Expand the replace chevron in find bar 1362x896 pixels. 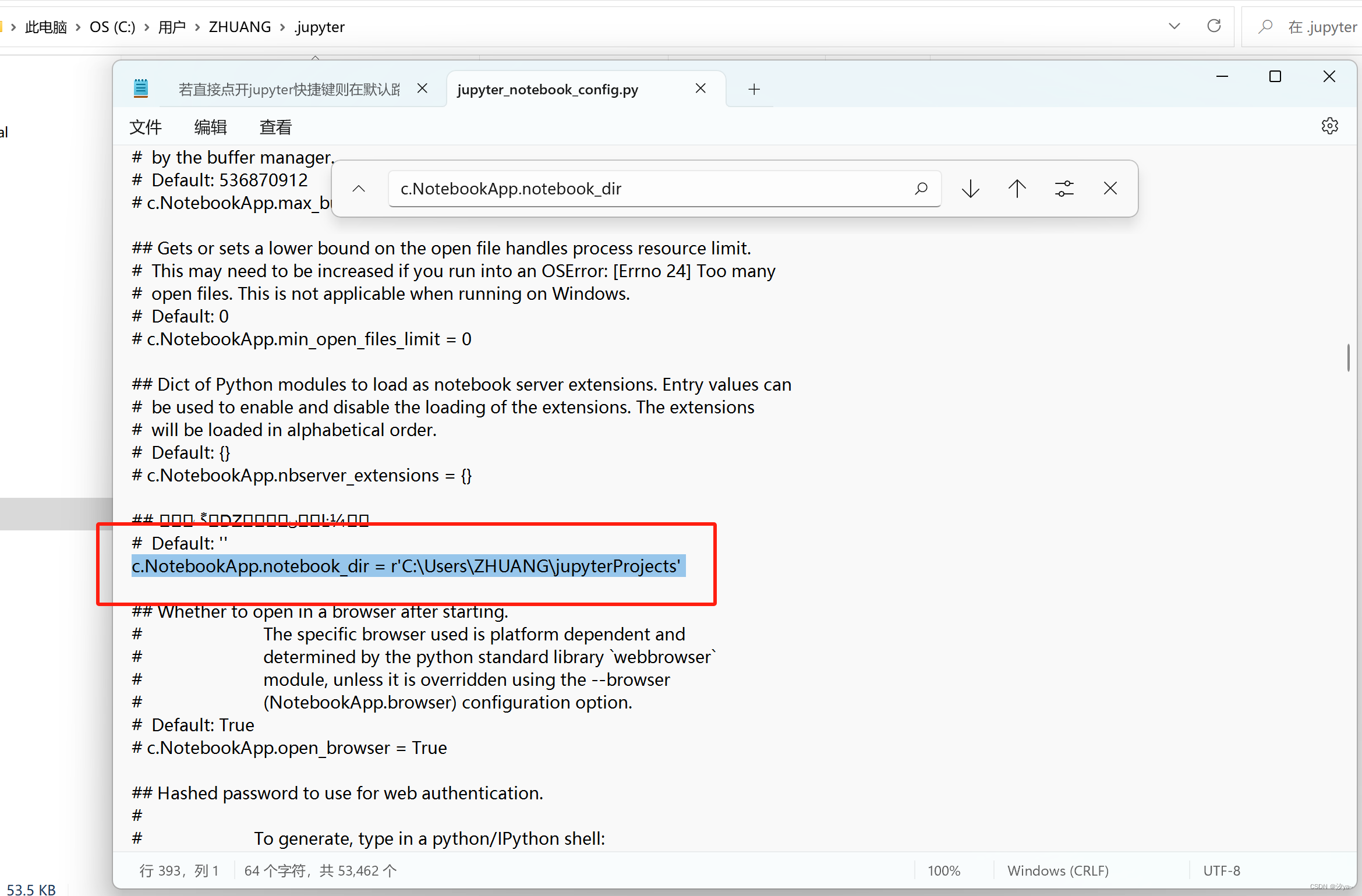pos(359,189)
